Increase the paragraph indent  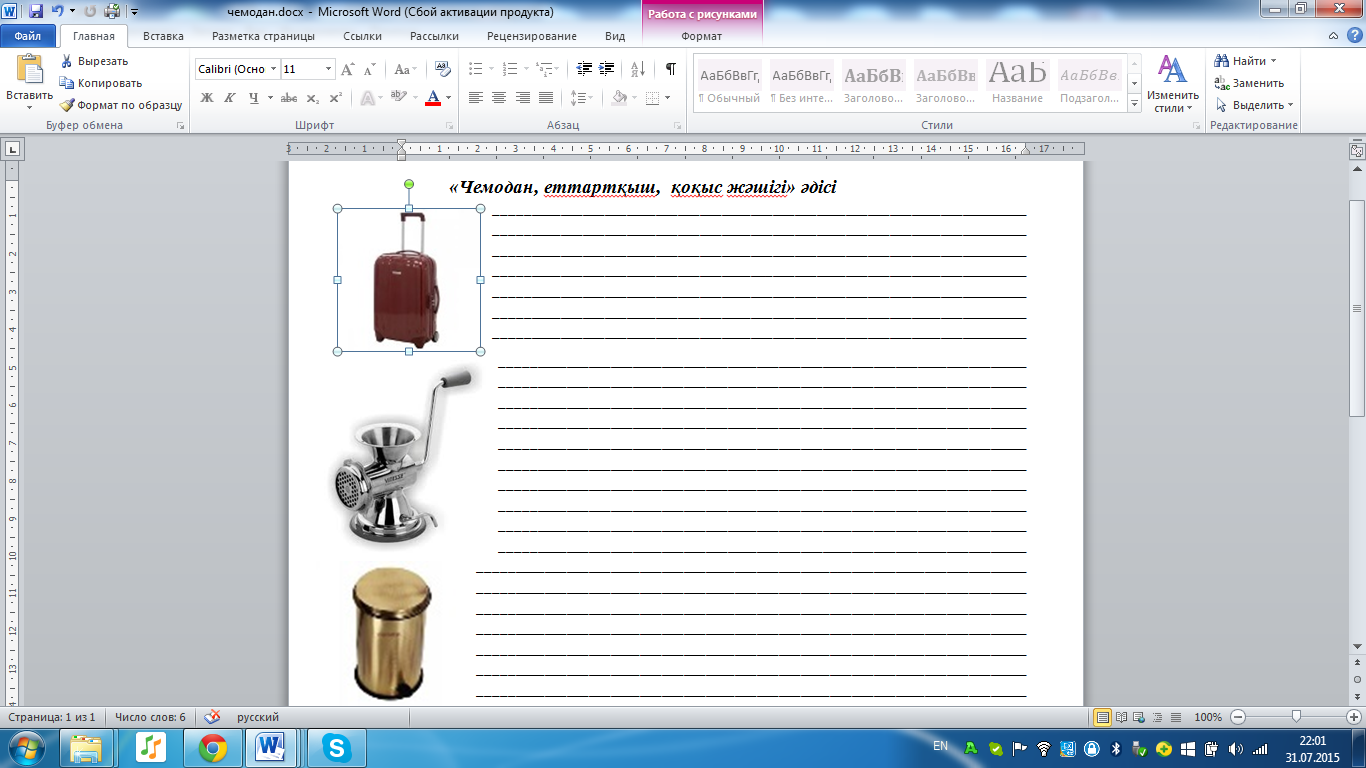coord(607,69)
